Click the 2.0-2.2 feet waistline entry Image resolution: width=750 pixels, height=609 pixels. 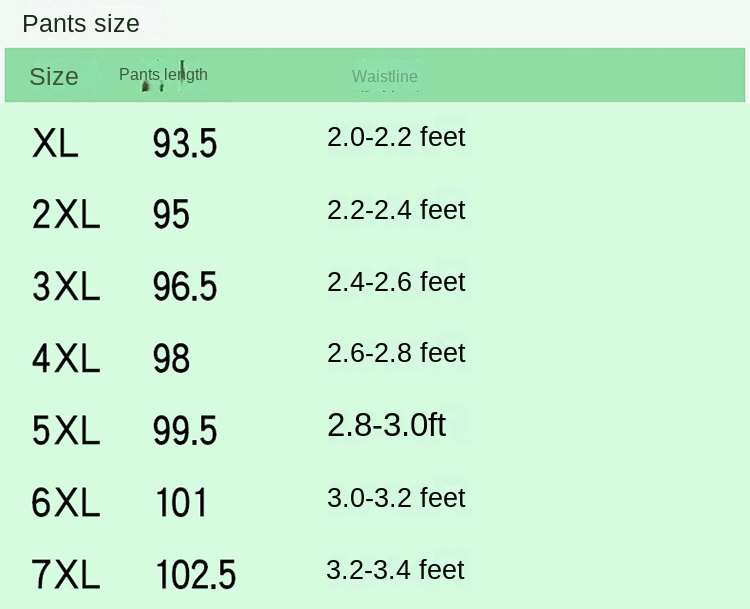tap(396, 136)
